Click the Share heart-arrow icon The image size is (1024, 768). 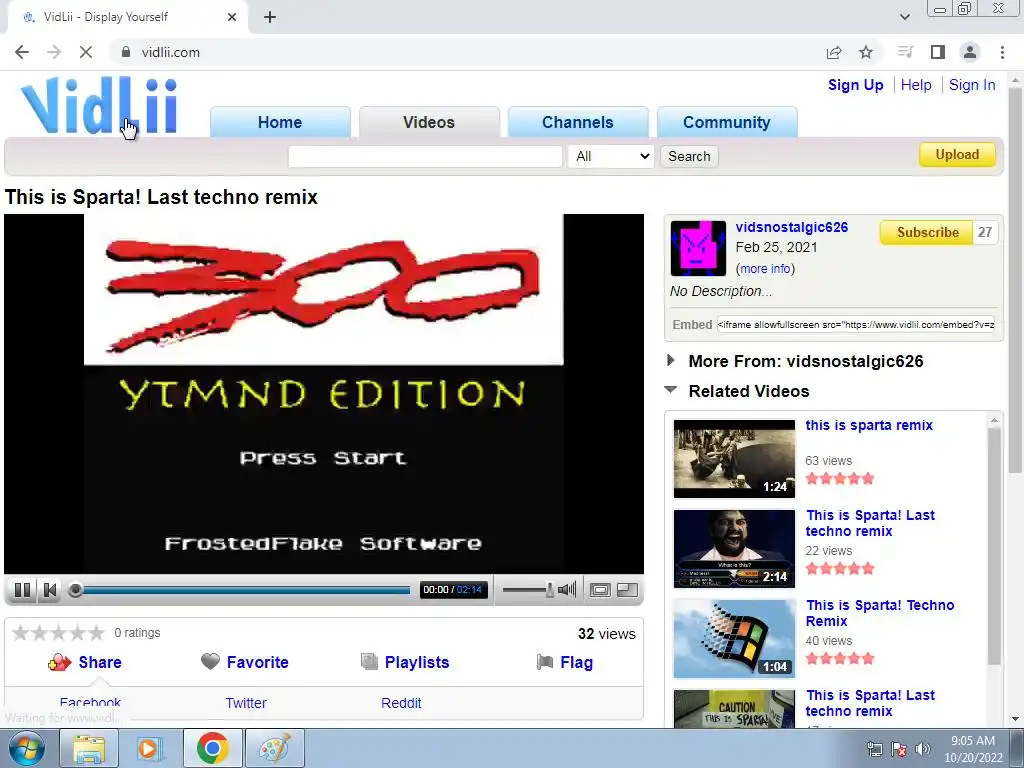(x=59, y=662)
